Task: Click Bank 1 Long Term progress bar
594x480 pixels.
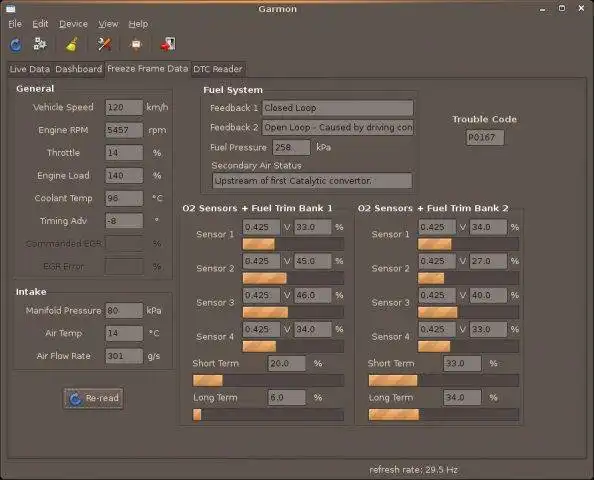Action: (268, 415)
